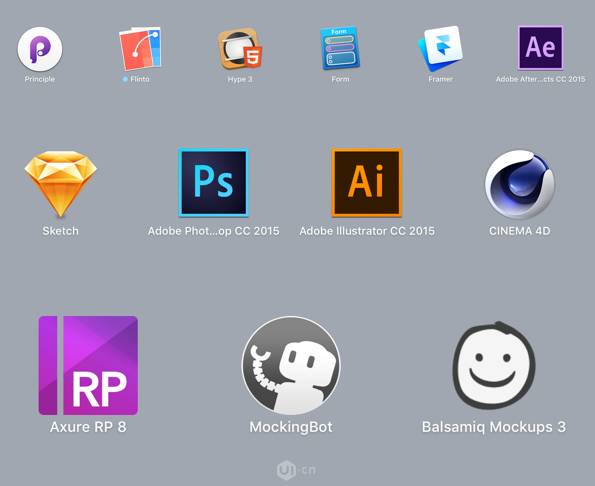Screen dimensions: 595x486
Task: Click the "Principle" label text
Action: click(x=40, y=79)
